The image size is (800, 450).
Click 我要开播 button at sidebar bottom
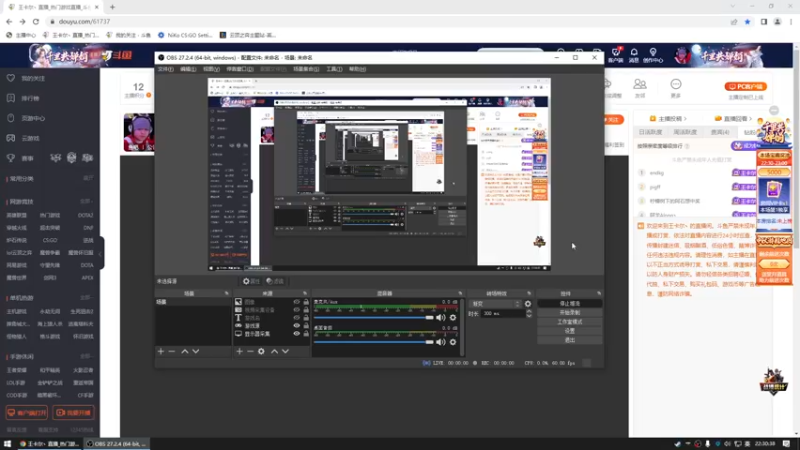(x=74, y=412)
